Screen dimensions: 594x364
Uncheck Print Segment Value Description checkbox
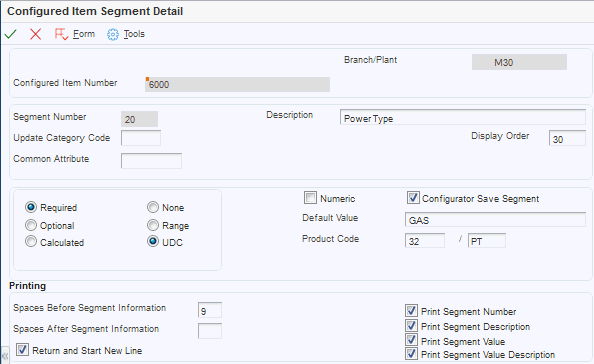(x=411, y=354)
